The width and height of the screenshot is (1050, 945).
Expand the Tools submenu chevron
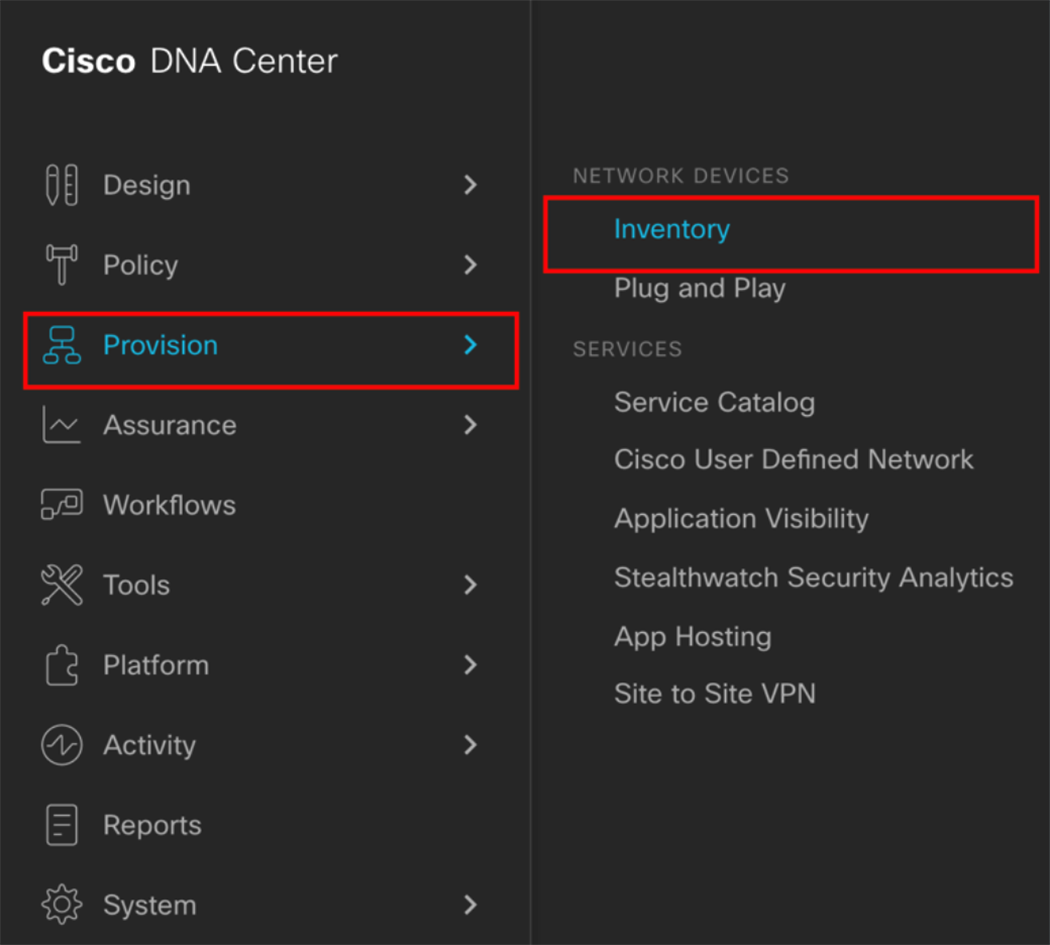click(471, 585)
